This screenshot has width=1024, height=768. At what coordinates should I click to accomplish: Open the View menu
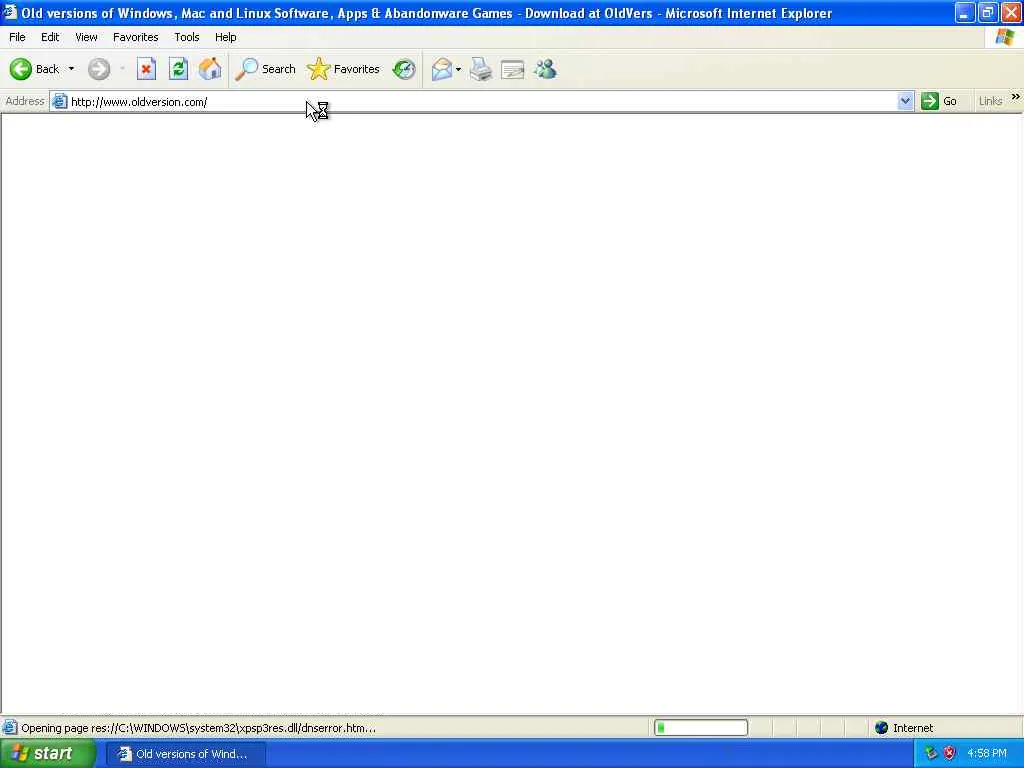click(x=86, y=37)
